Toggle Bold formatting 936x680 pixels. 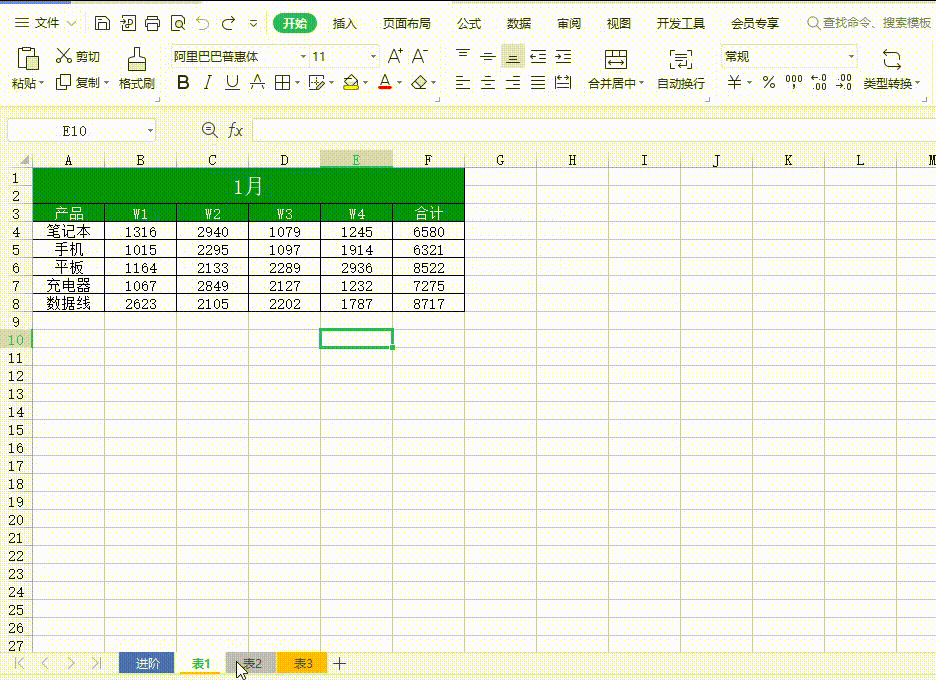(x=183, y=82)
